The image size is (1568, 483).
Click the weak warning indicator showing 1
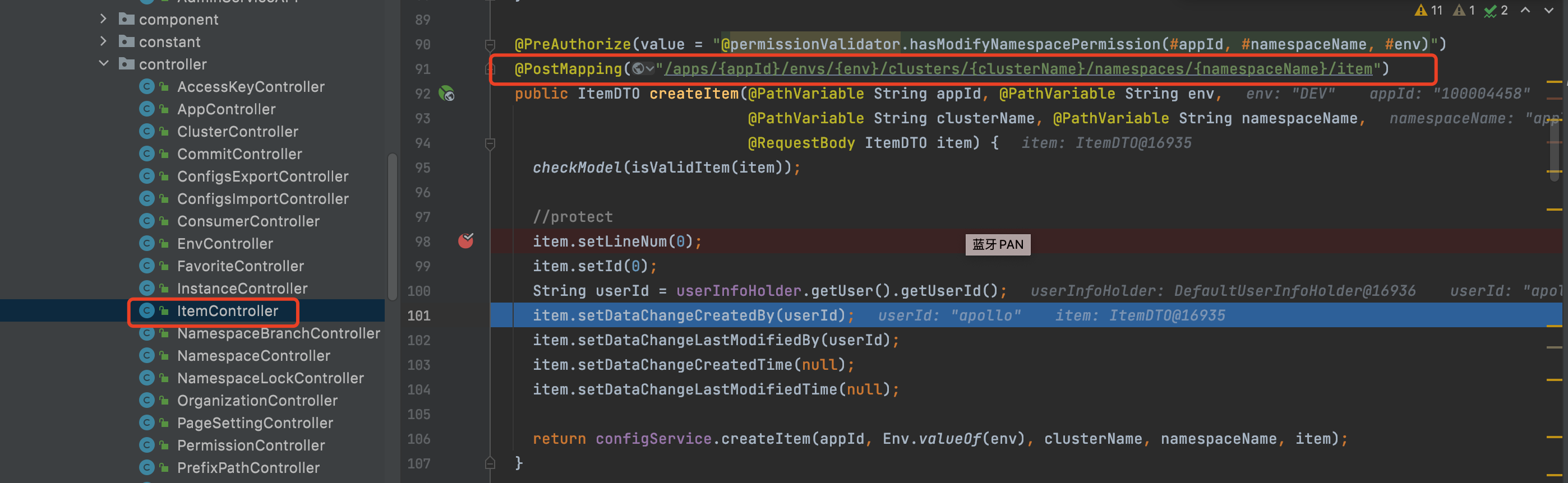(x=1463, y=10)
